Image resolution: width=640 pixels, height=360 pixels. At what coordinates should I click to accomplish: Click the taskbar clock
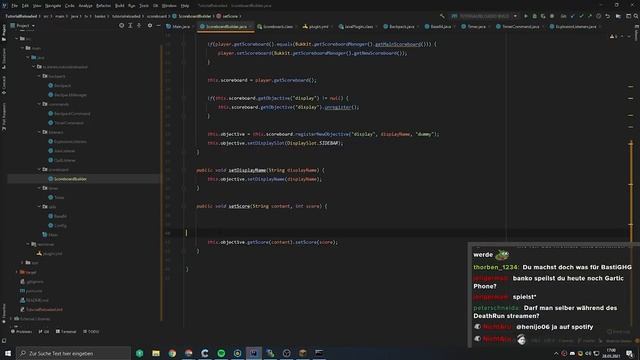tap(611, 353)
